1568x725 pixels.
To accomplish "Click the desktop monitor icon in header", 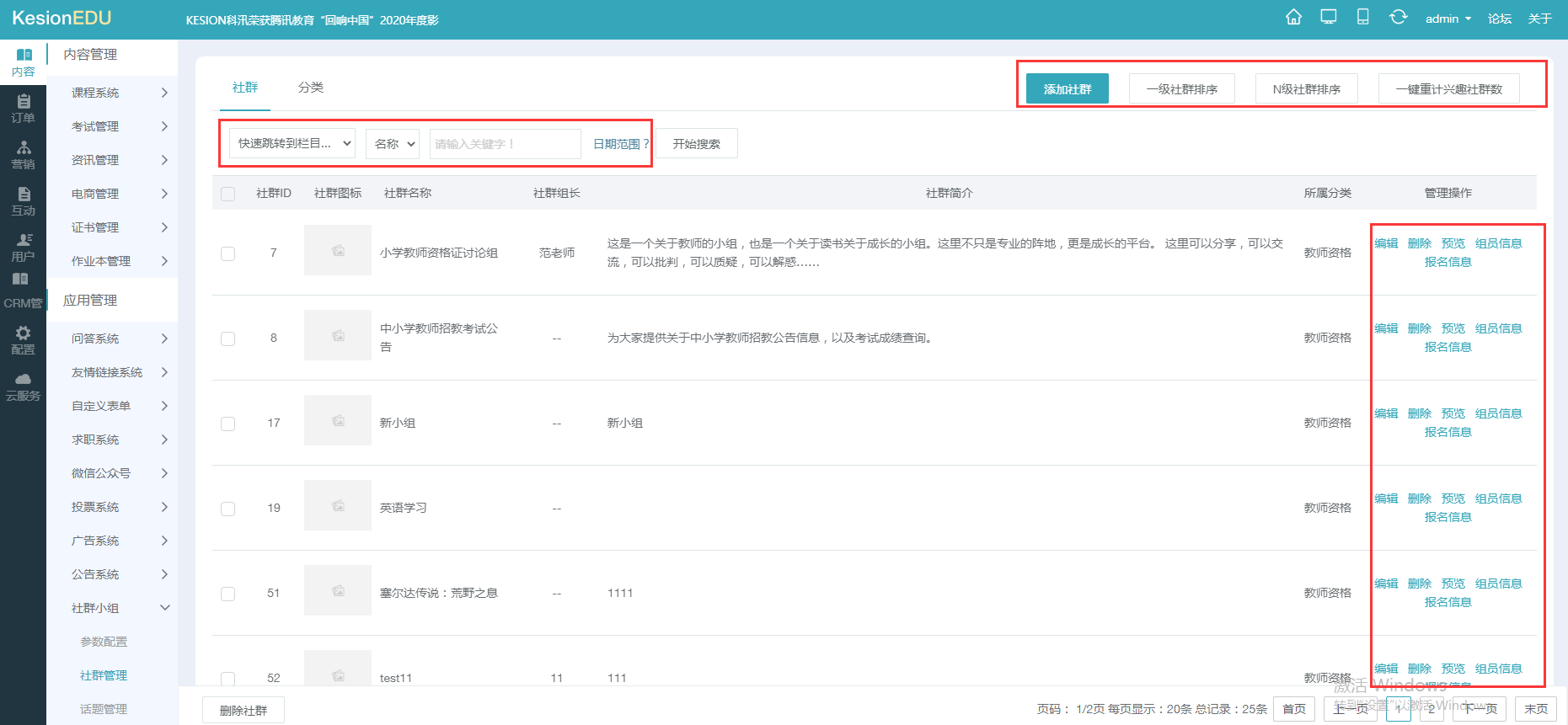I will click(1329, 18).
